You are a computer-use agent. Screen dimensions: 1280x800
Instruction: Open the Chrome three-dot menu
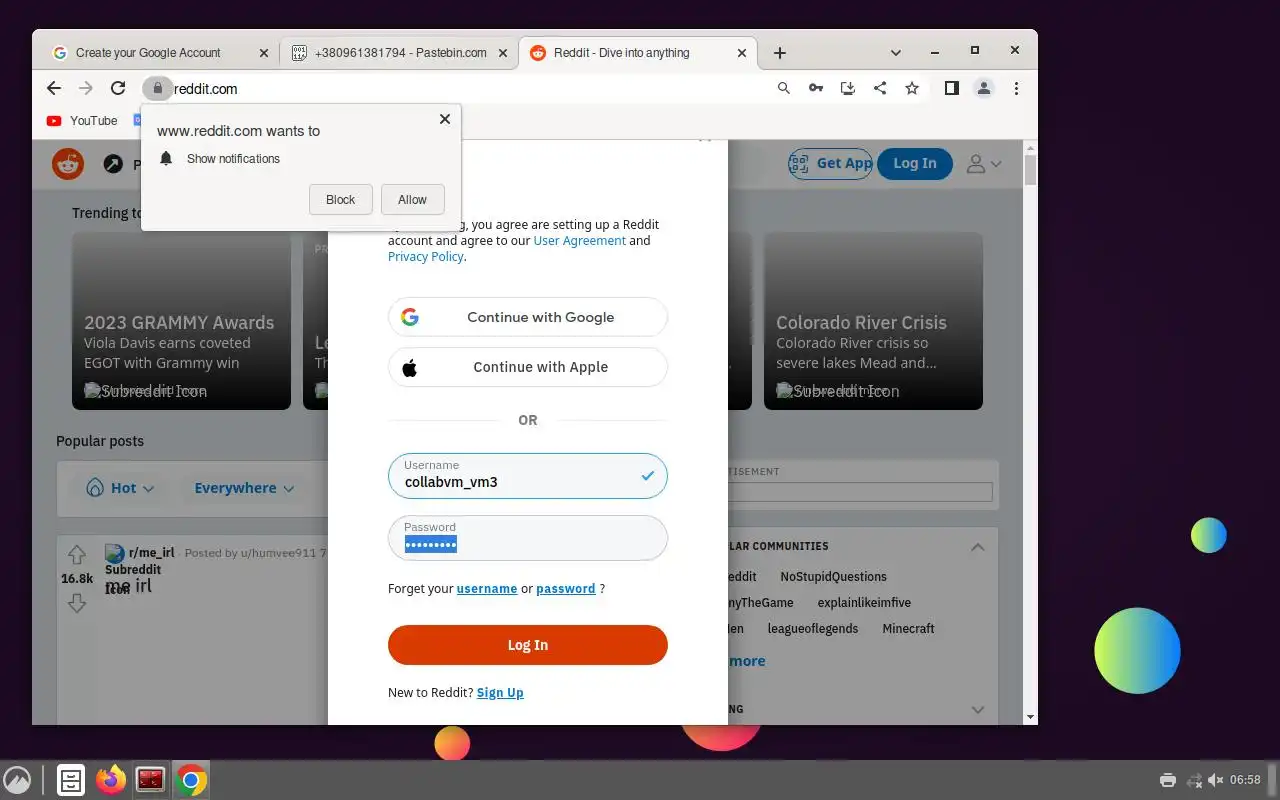tap(1016, 88)
